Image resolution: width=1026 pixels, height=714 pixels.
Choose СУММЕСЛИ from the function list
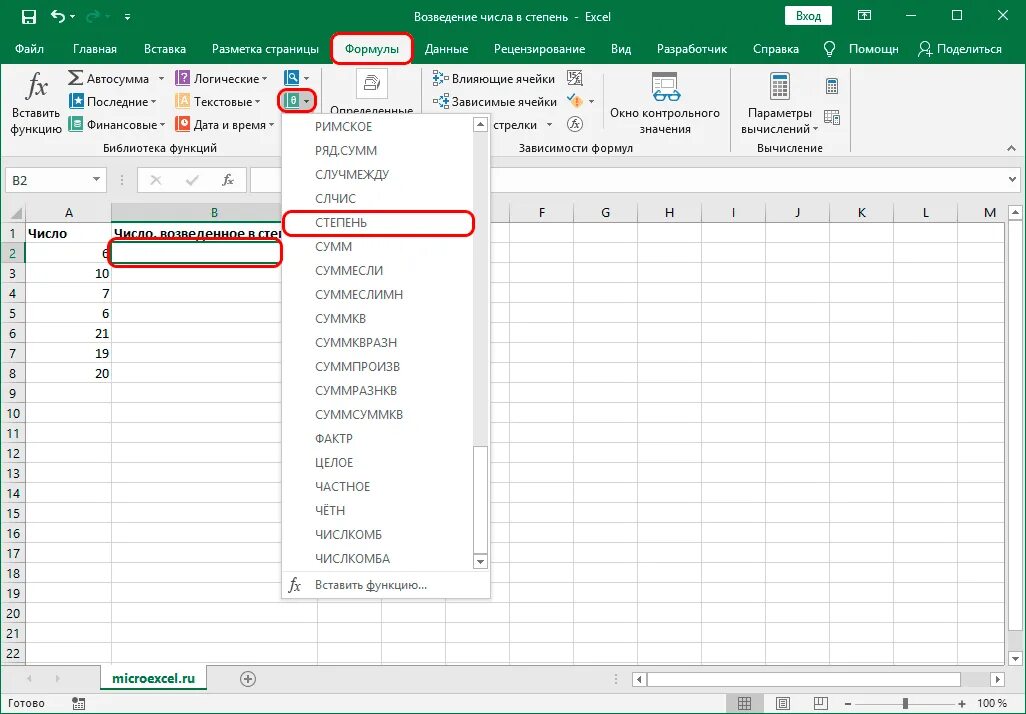point(378,271)
